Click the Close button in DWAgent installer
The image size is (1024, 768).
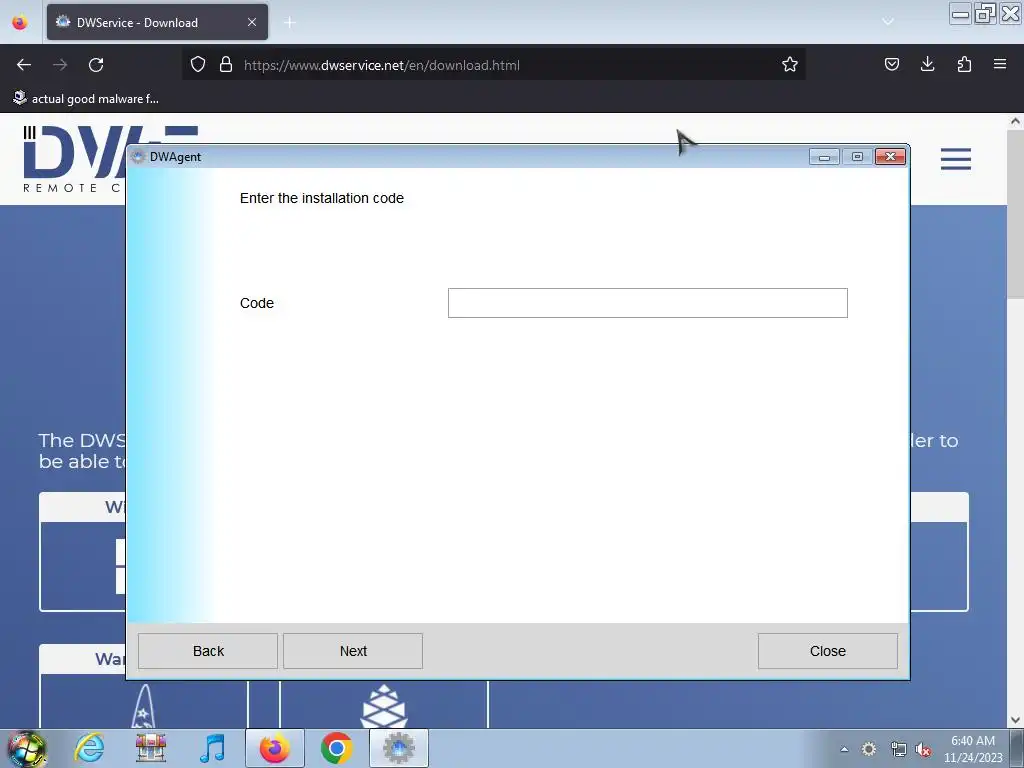[x=827, y=651]
